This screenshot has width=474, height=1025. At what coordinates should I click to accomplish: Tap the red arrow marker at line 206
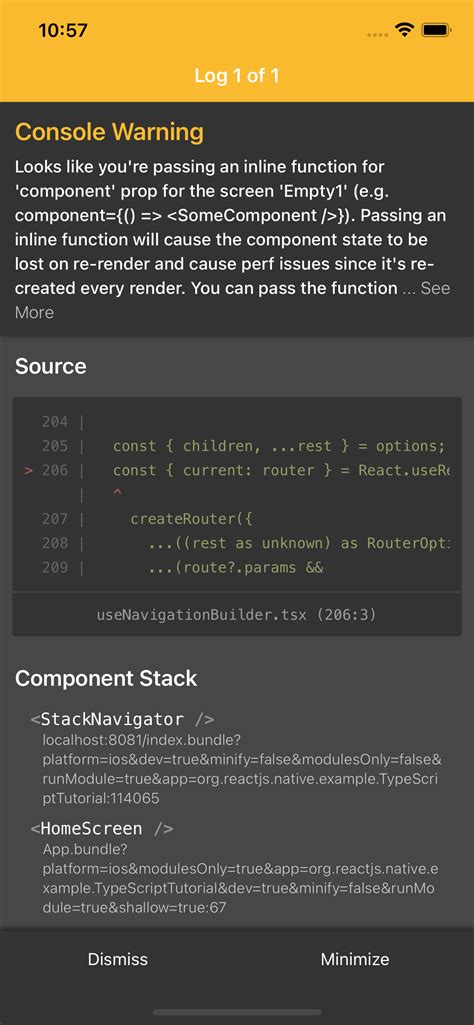[x=28, y=471]
